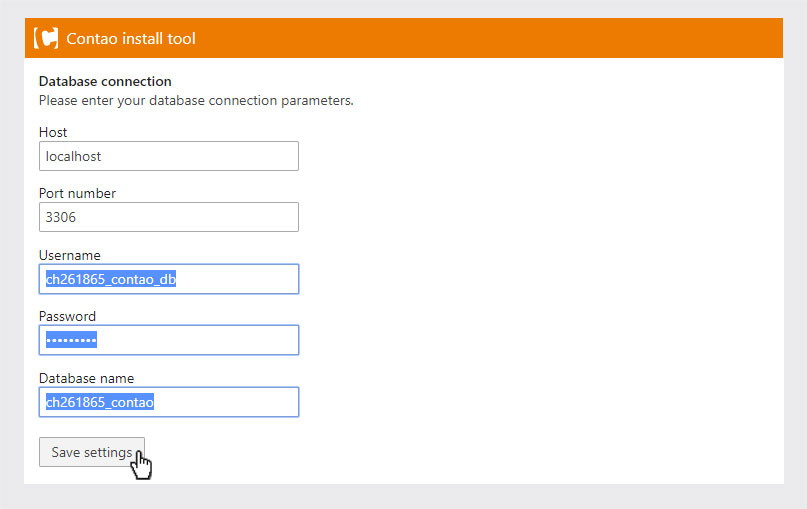Viewport: 807px width, 509px height.
Task: Focus the Username input field
Action: coord(169,279)
